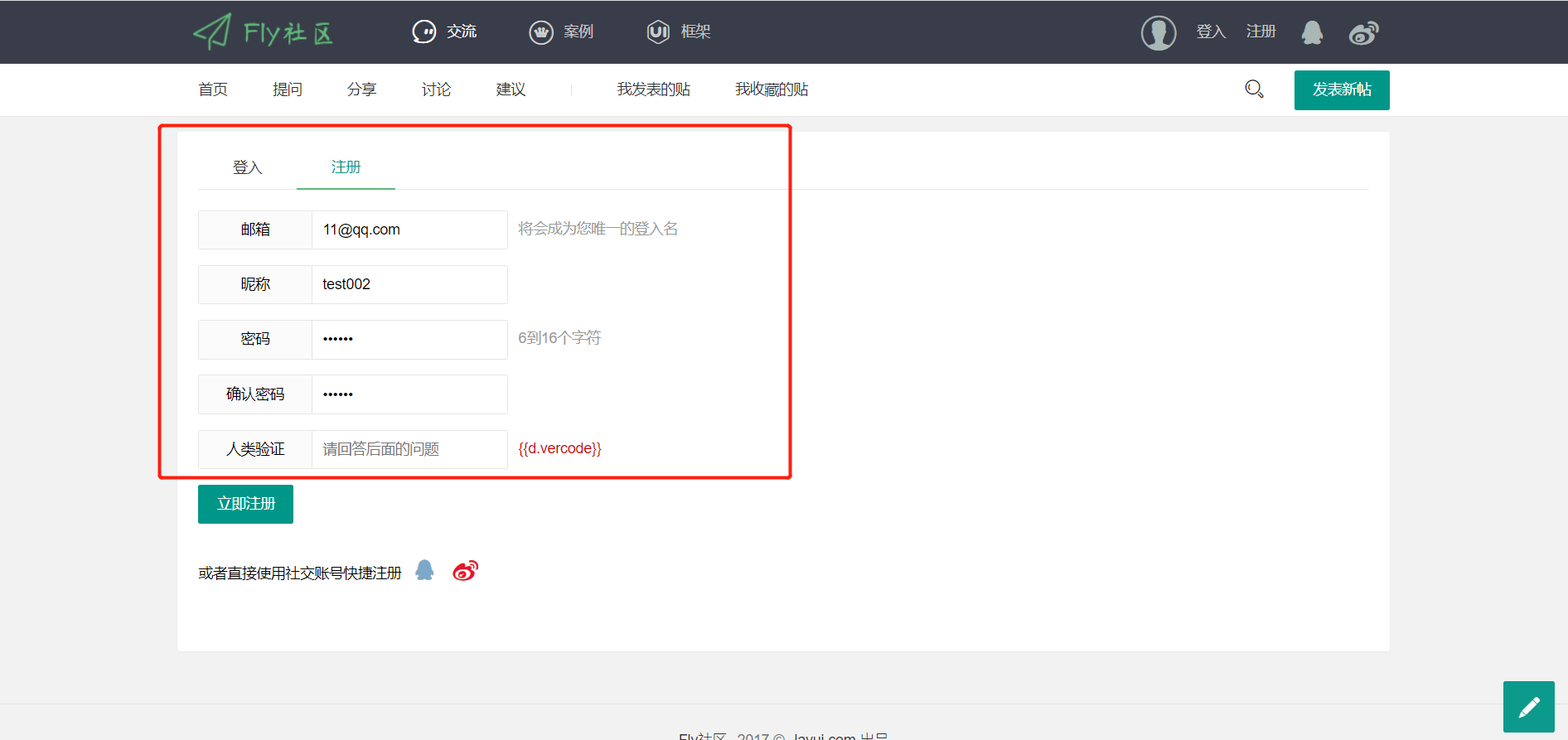Click the 人类验证 answer field
1568x740 pixels.
(409, 449)
